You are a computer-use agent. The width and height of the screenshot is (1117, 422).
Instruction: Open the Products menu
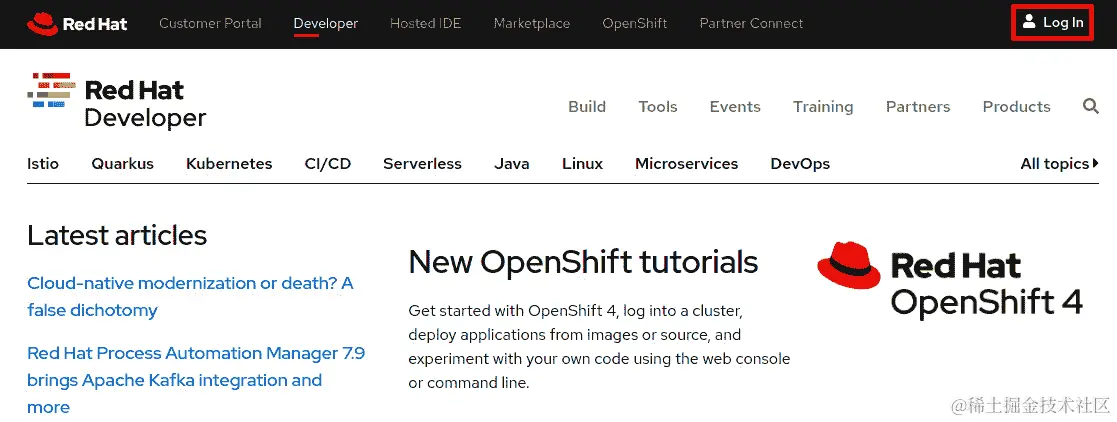[x=1017, y=107]
